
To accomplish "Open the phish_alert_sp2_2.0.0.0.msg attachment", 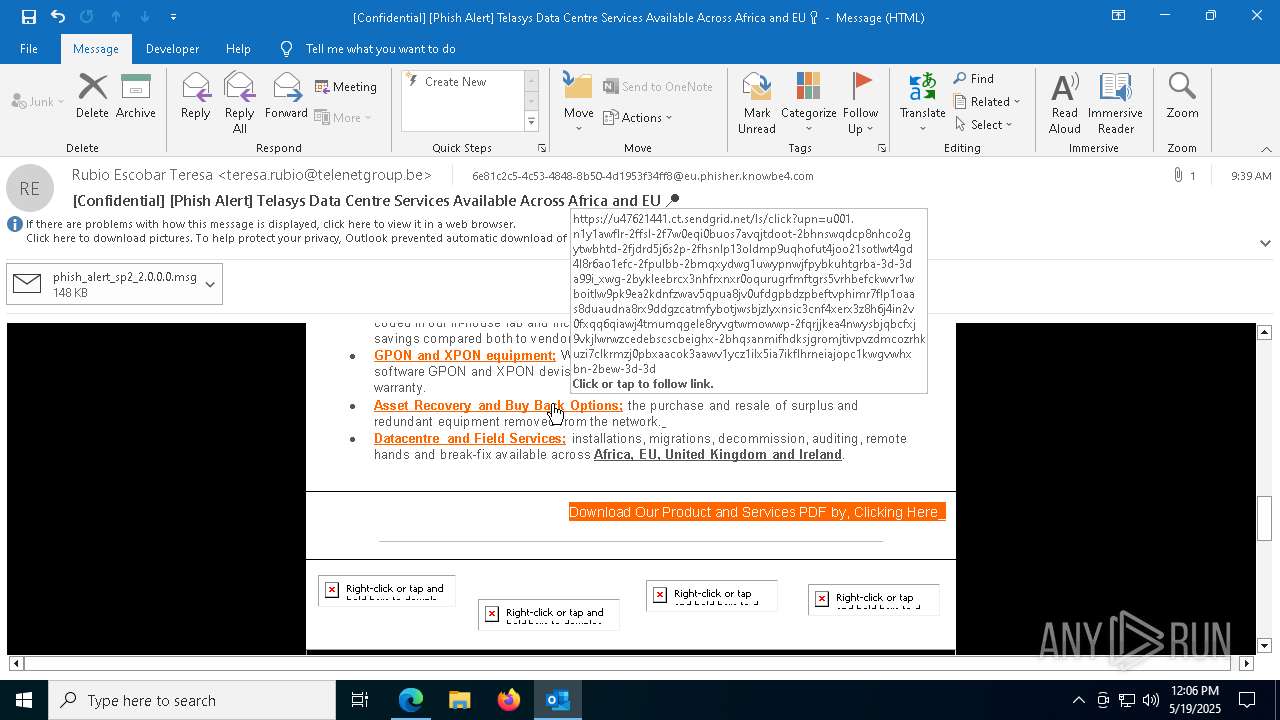I will click(104, 284).
